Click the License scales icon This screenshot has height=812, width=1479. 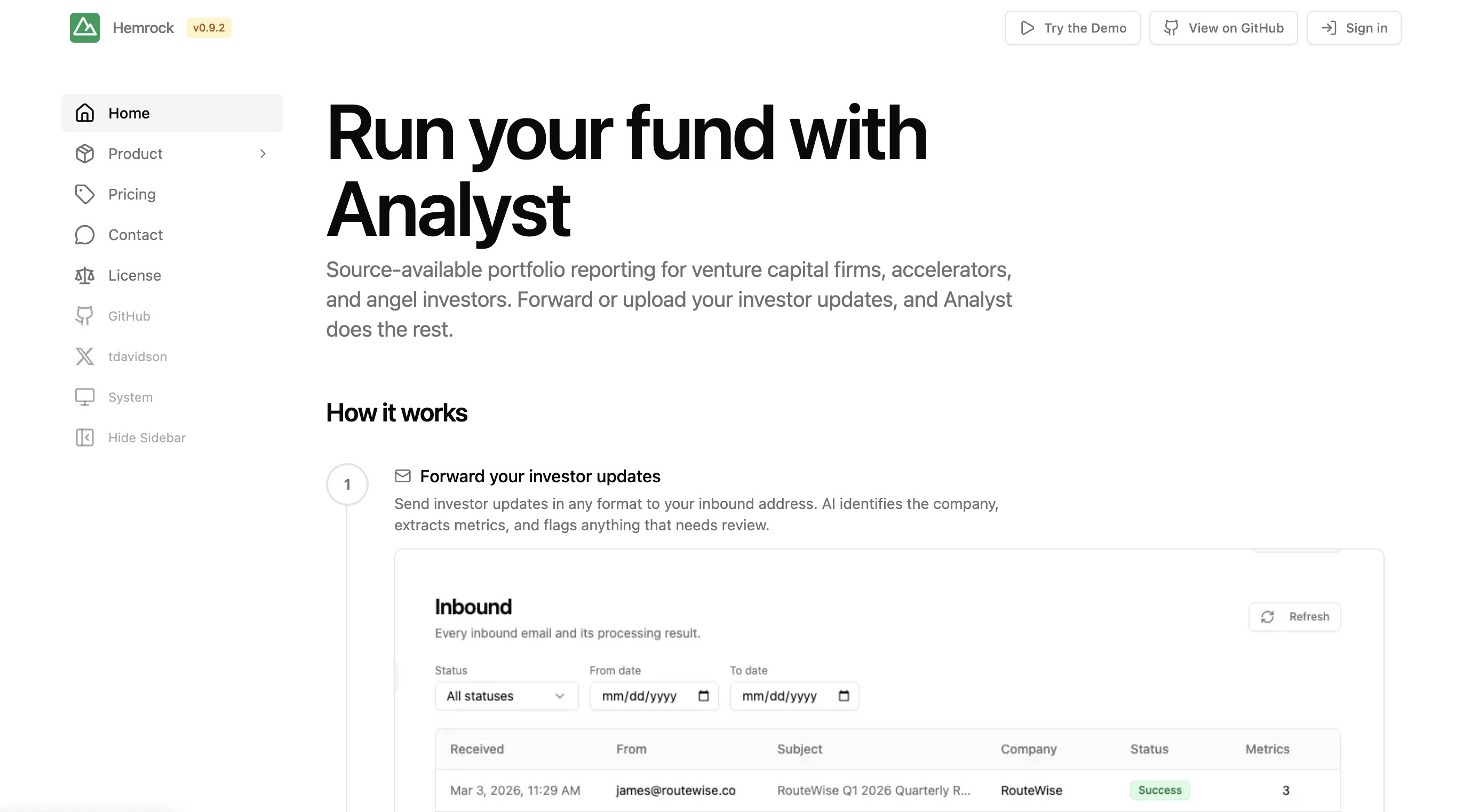[84, 275]
